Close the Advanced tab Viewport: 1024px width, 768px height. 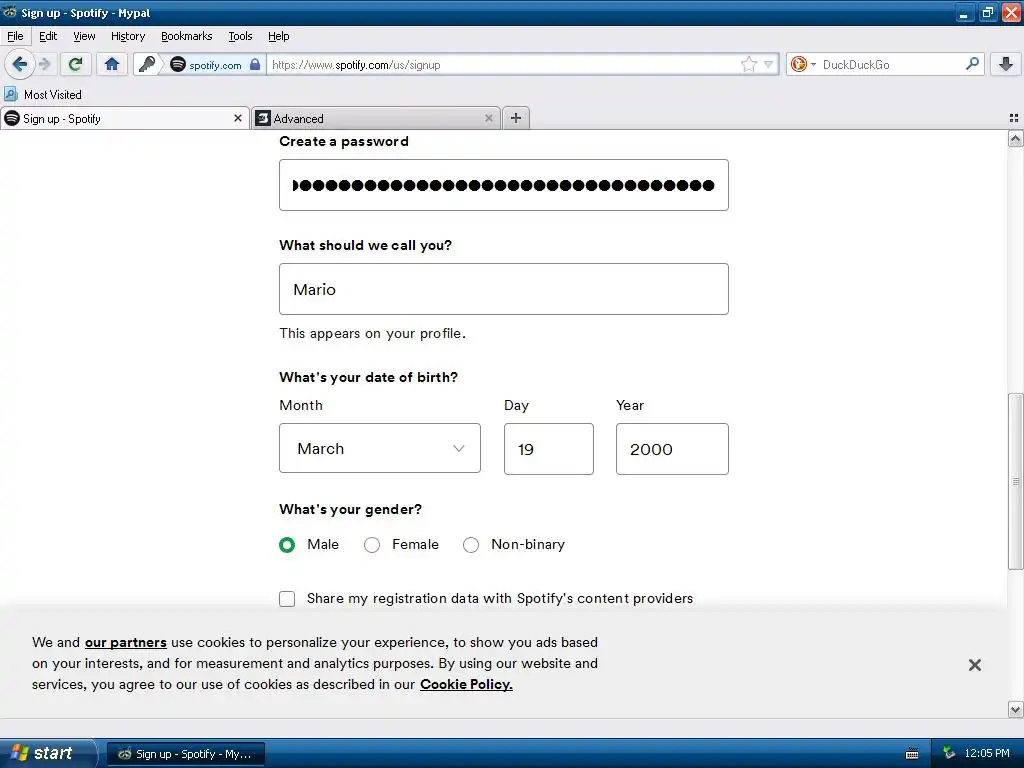488,118
